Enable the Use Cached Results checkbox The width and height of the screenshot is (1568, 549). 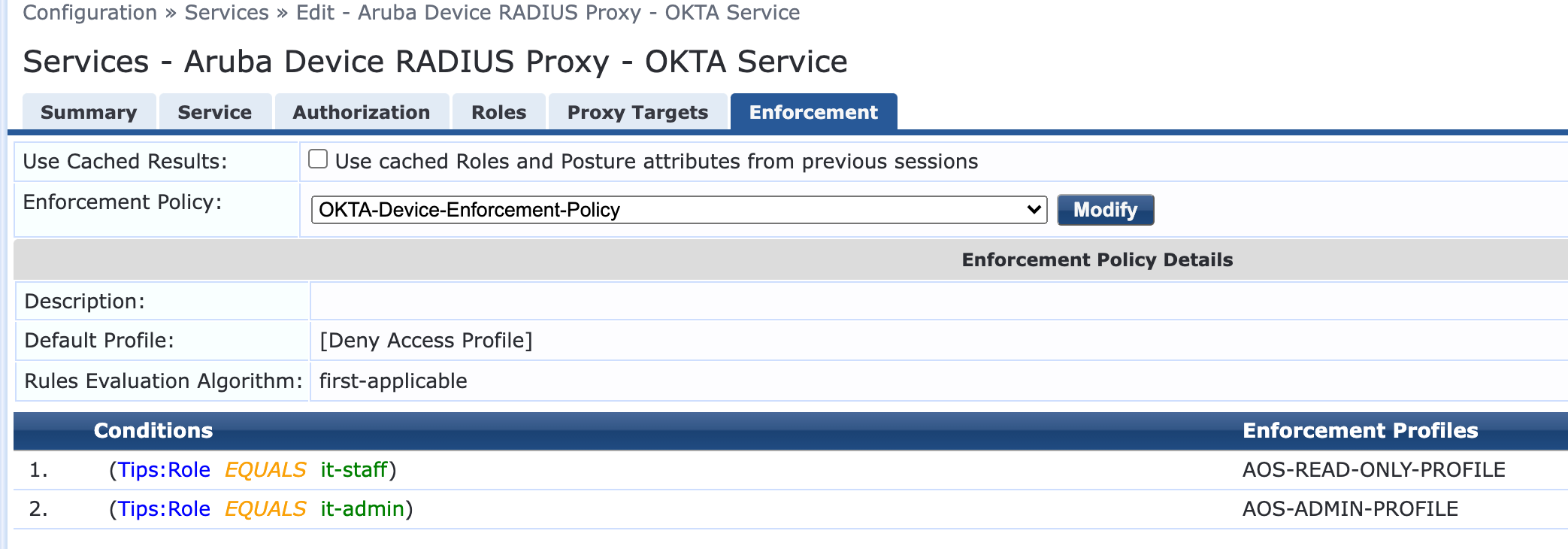[x=318, y=159]
